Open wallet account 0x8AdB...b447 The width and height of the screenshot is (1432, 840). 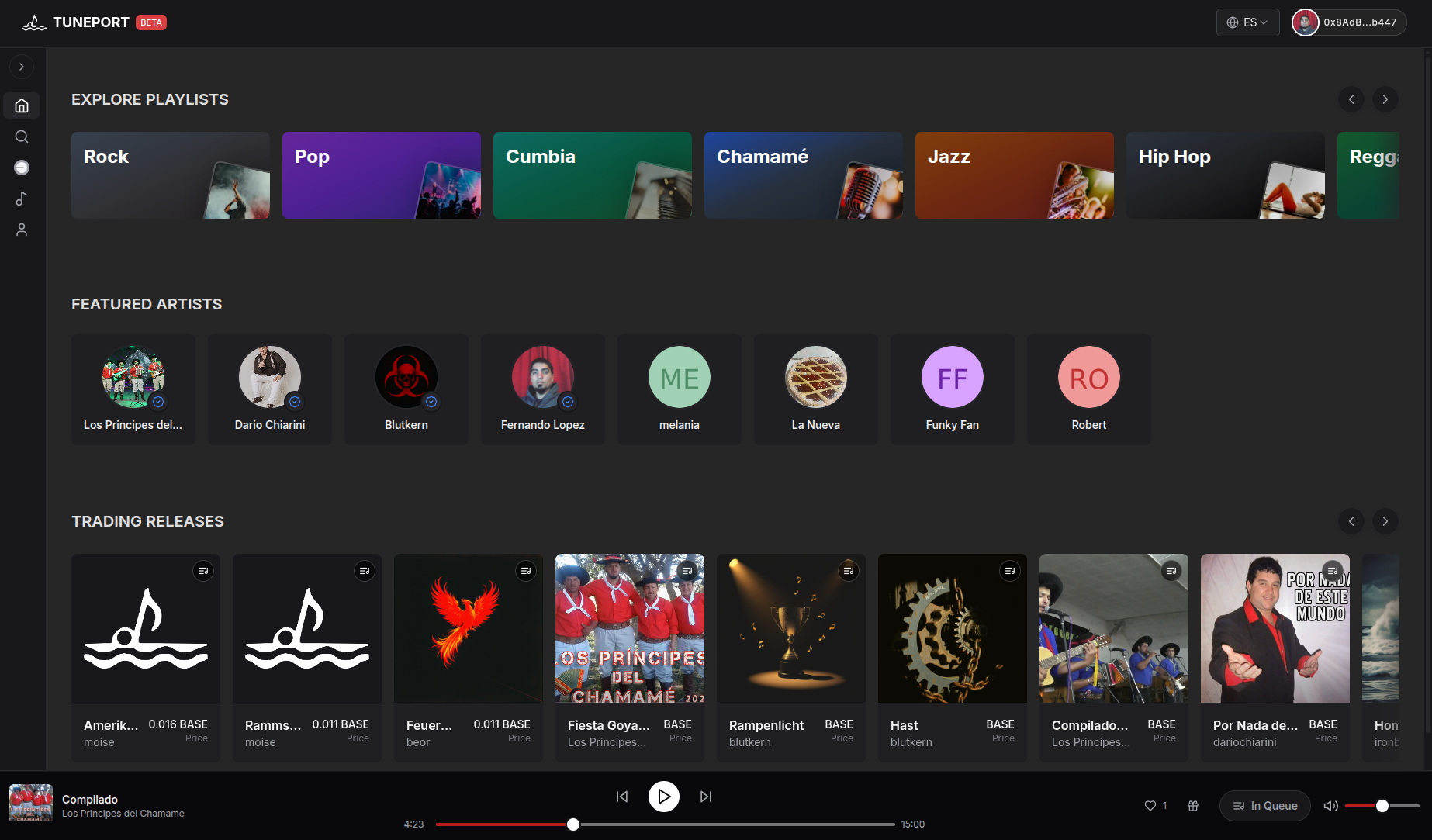tap(1349, 22)
